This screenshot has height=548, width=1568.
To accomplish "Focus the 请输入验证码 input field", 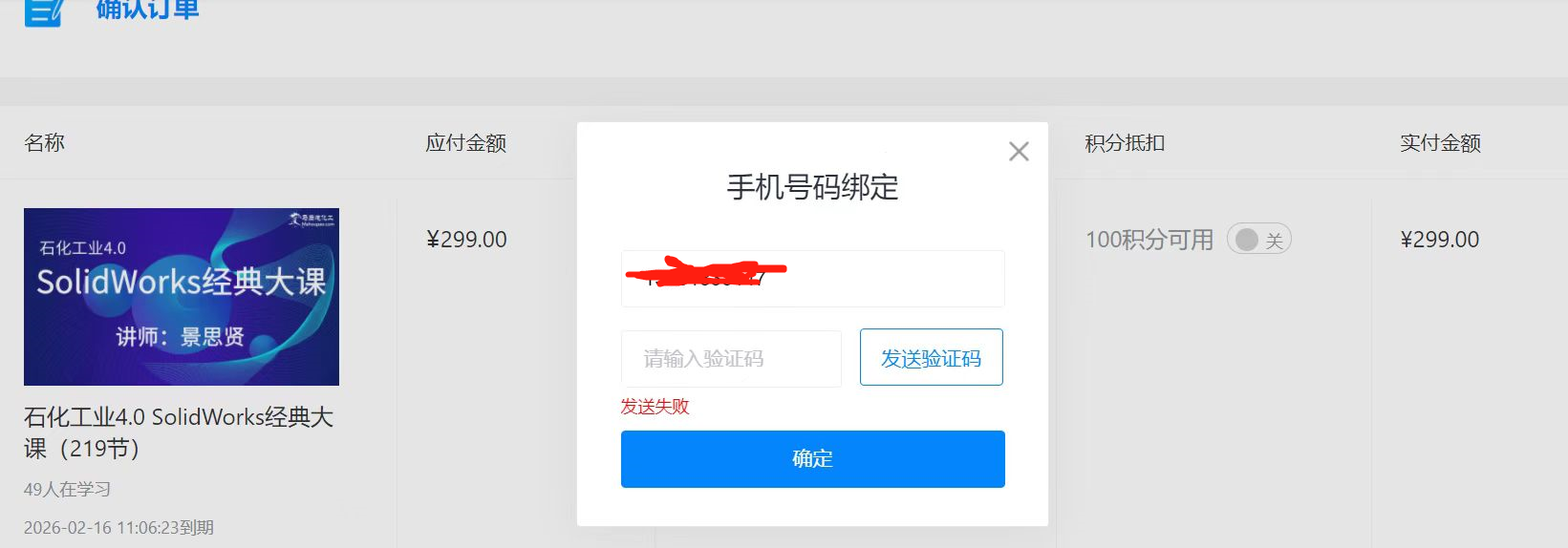I will 731,359.
